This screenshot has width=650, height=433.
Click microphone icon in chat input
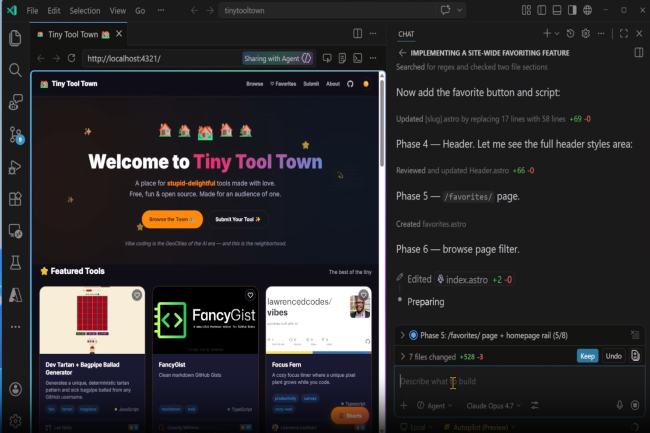[x=620, y=405]
